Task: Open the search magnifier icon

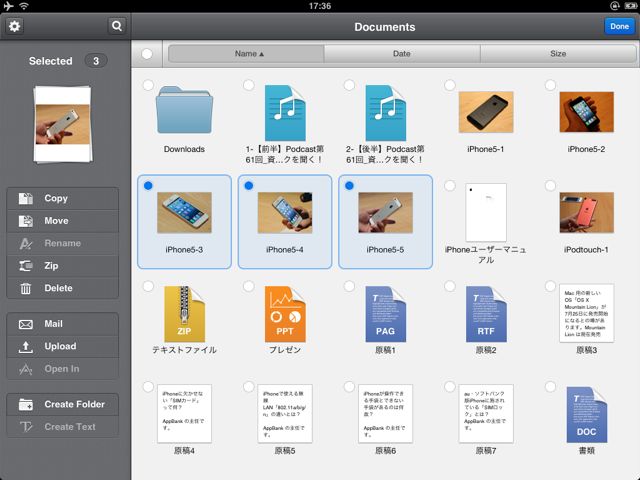Action: pos(117,26)
